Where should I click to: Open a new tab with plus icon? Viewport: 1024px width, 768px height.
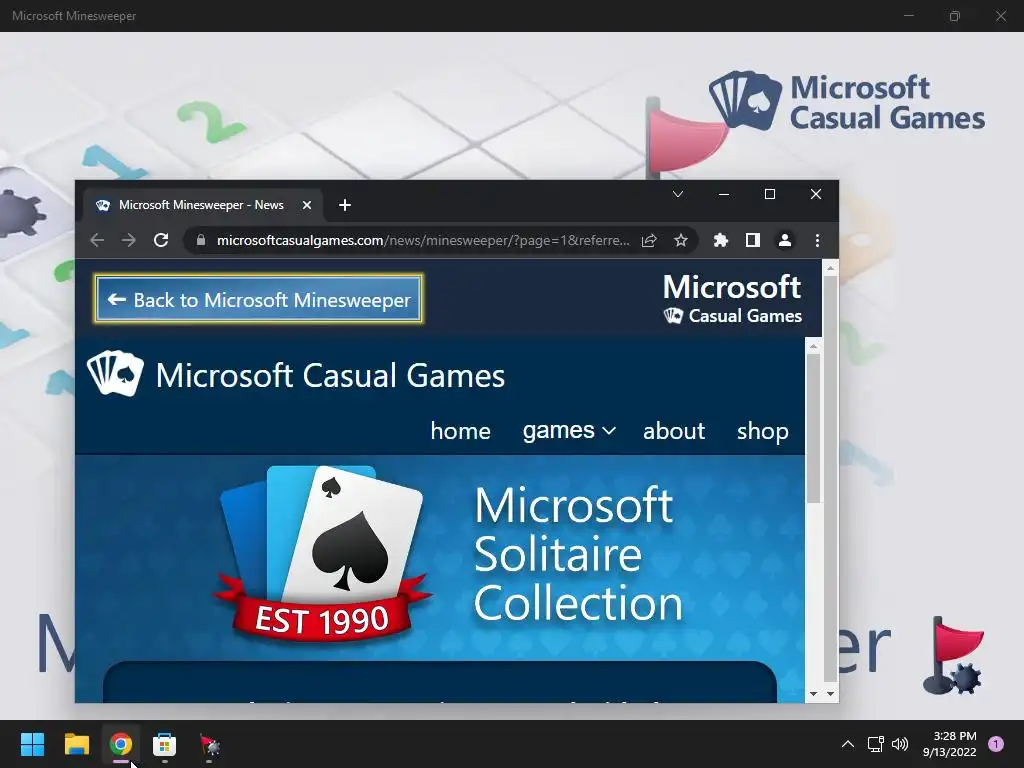click(x=345, y=205)
